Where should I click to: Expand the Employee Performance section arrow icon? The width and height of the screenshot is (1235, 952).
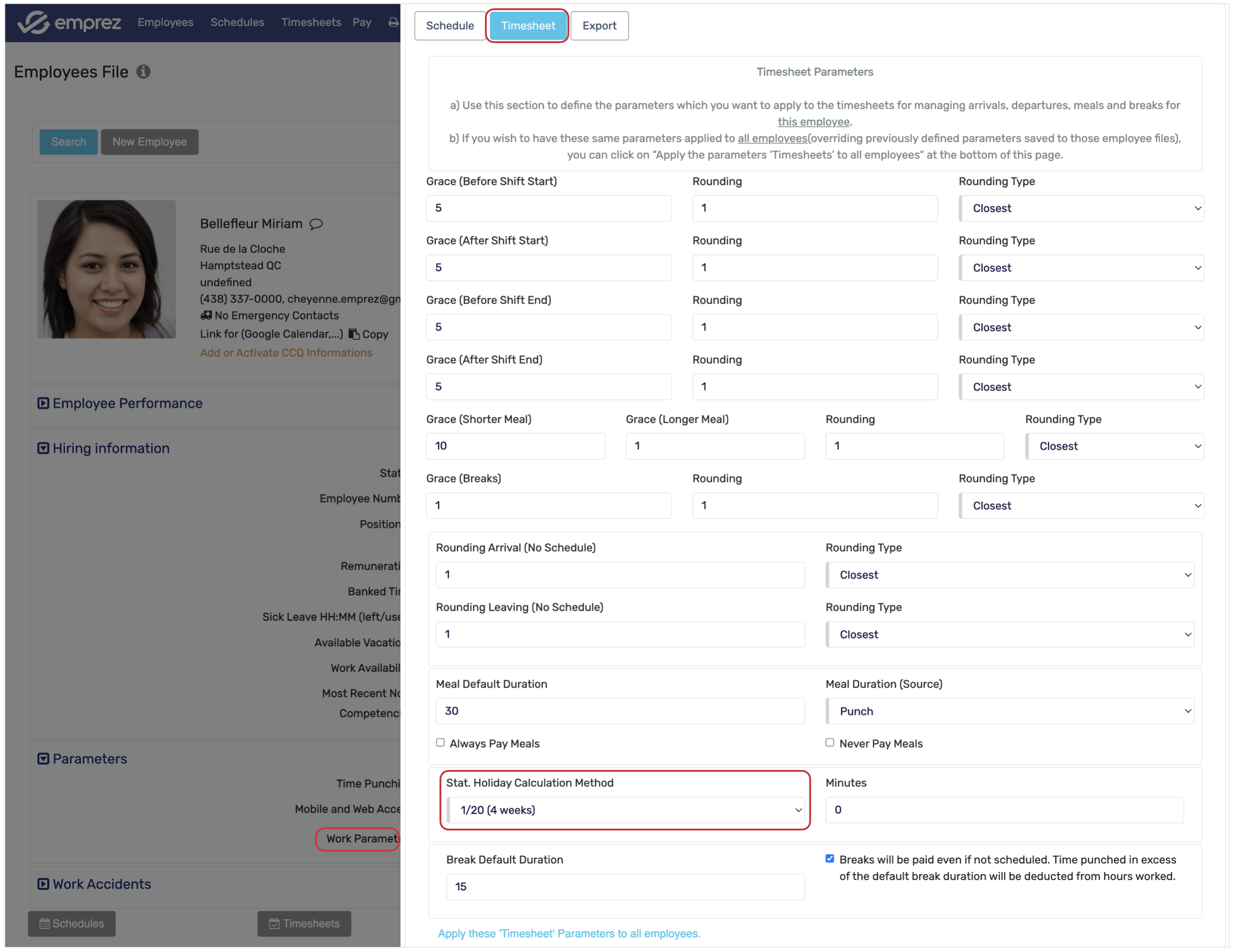coord(43,403)
